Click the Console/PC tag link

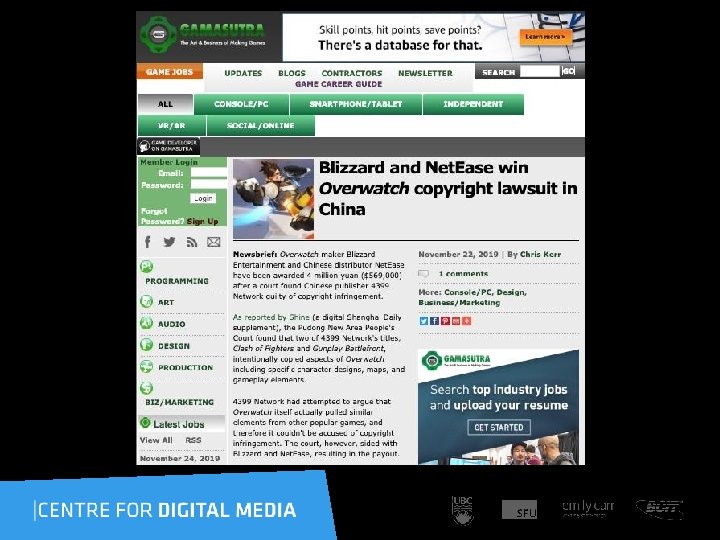[469, 292]
